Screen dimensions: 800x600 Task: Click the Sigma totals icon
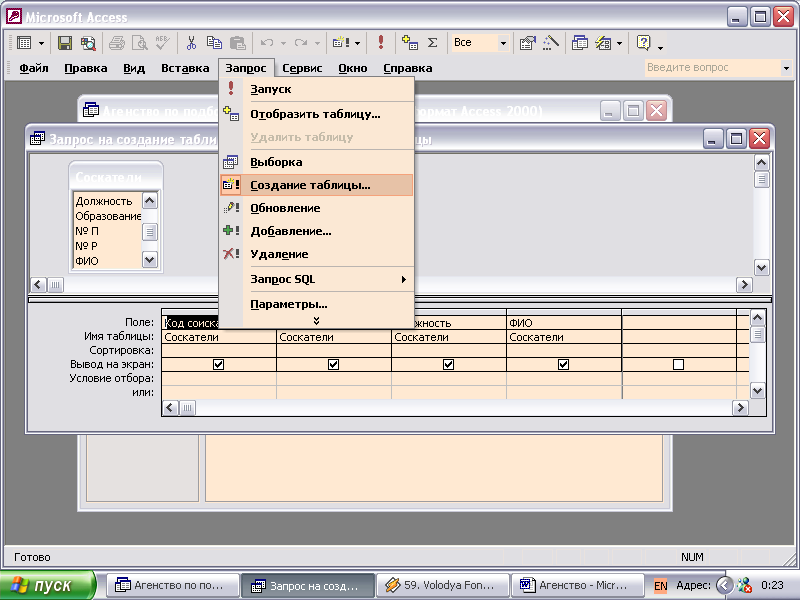433,43
